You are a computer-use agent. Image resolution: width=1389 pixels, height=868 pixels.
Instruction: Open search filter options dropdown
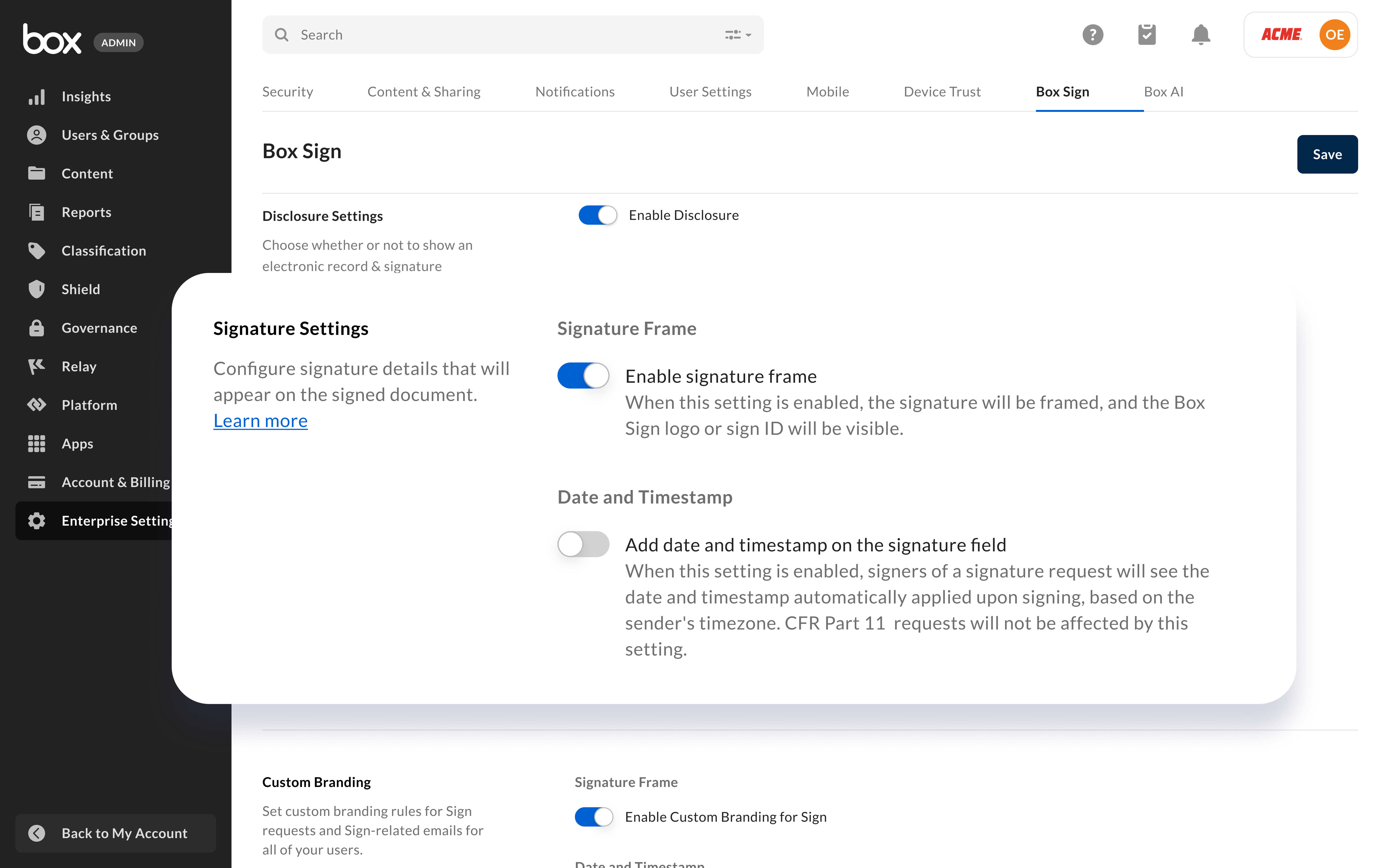pyautogui.click(x=738, y=35)
